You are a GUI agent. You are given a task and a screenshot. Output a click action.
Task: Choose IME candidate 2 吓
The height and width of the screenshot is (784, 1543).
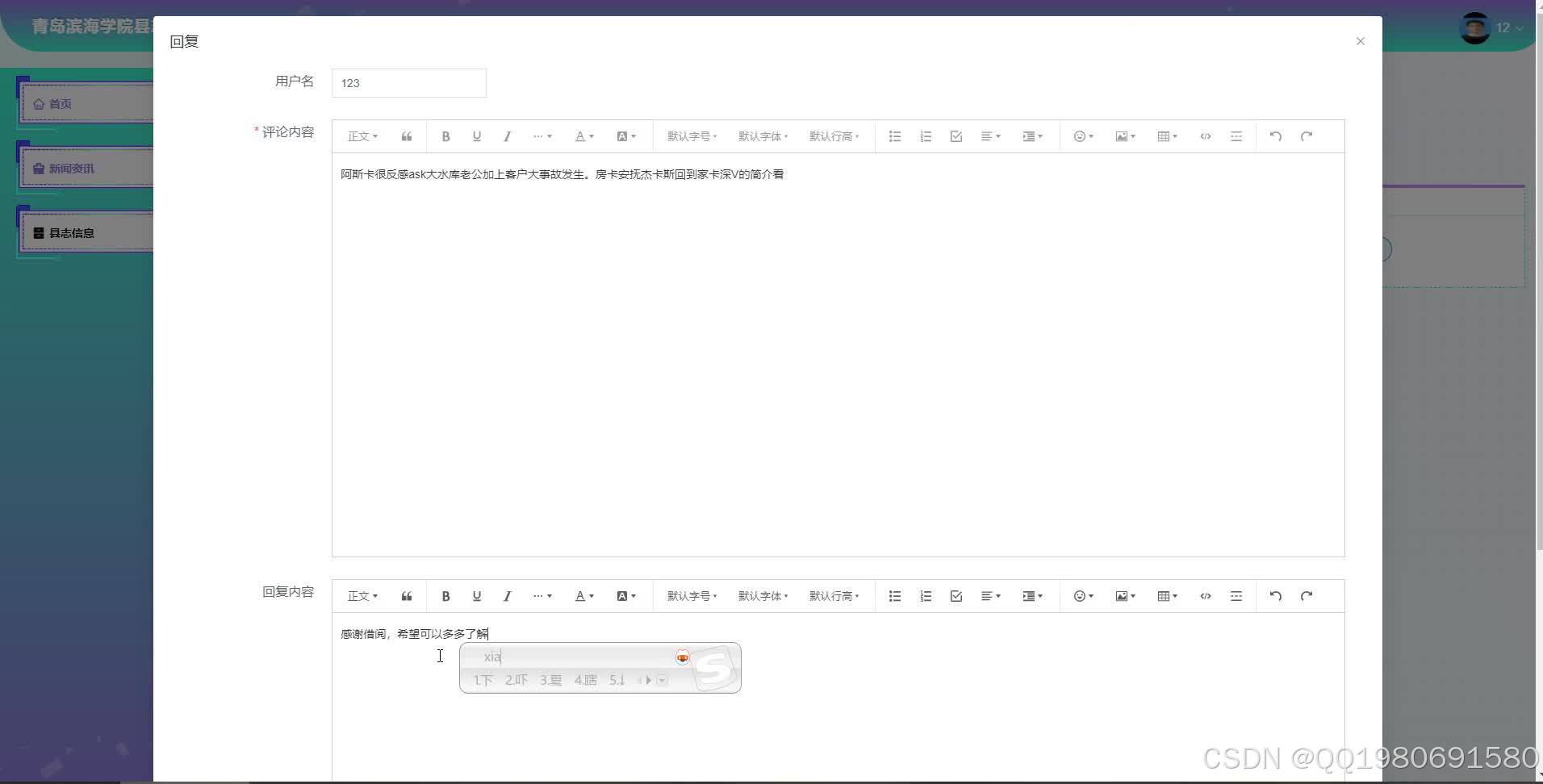point(516,680)
